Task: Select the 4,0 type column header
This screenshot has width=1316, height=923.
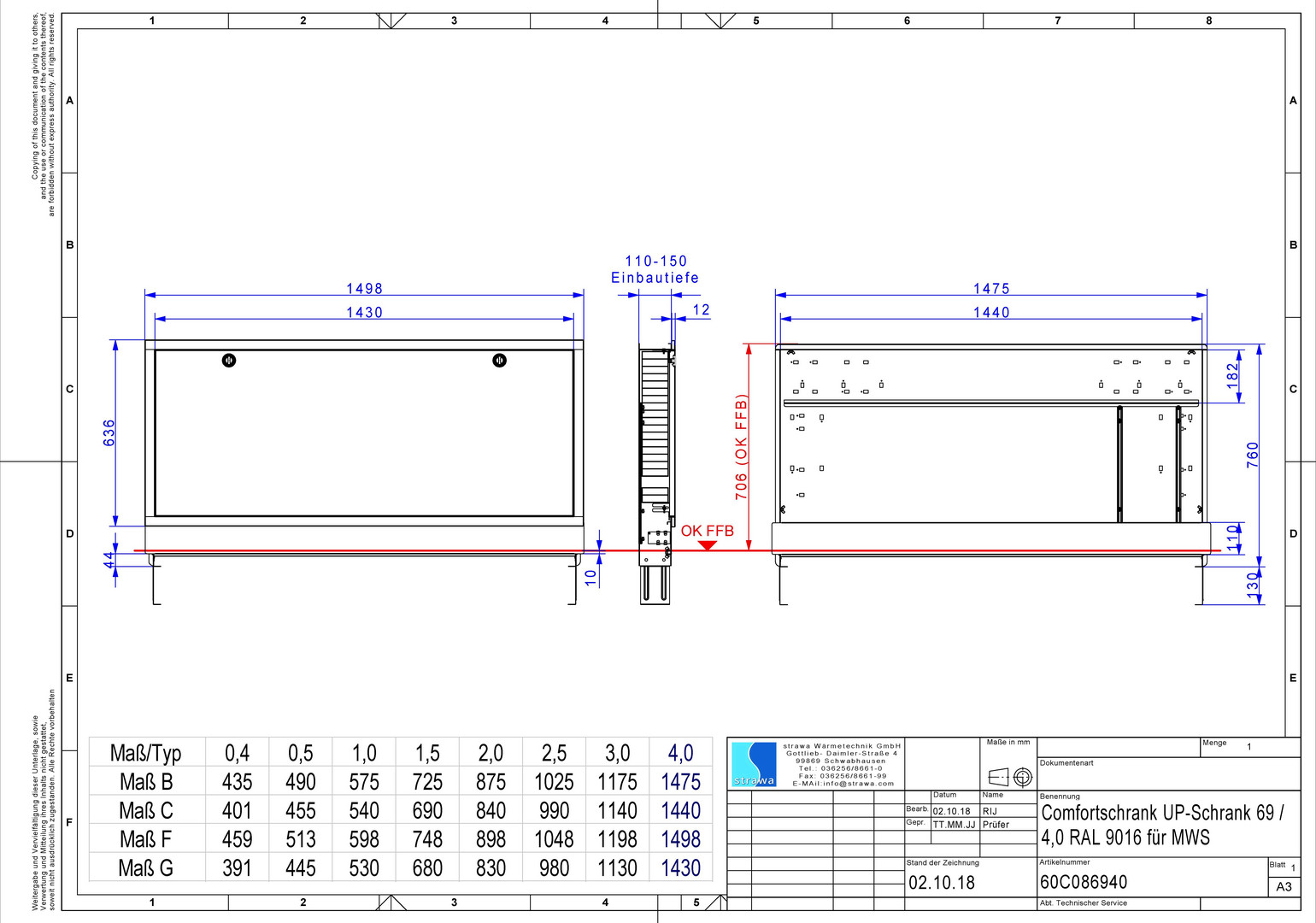Action: pos(680,753)
